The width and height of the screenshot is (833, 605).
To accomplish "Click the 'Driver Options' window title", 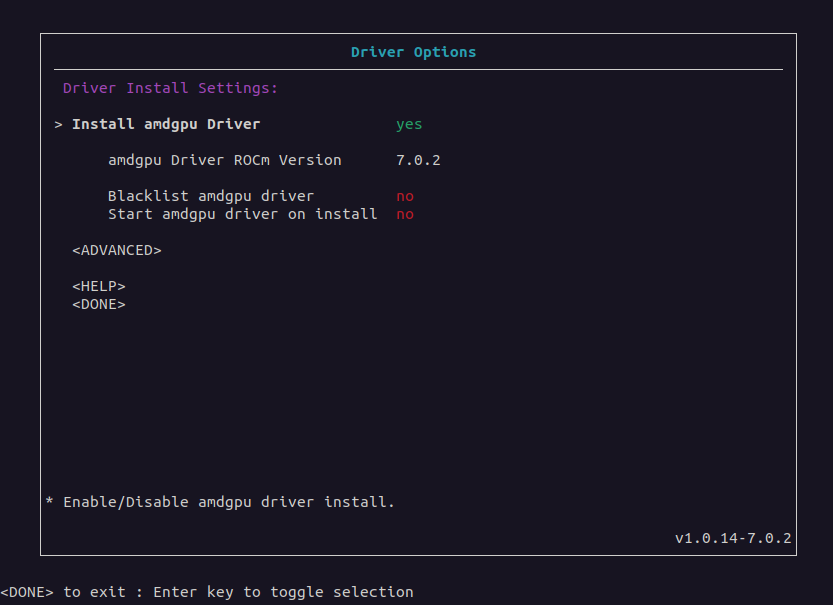I will (x=413, y=52).
